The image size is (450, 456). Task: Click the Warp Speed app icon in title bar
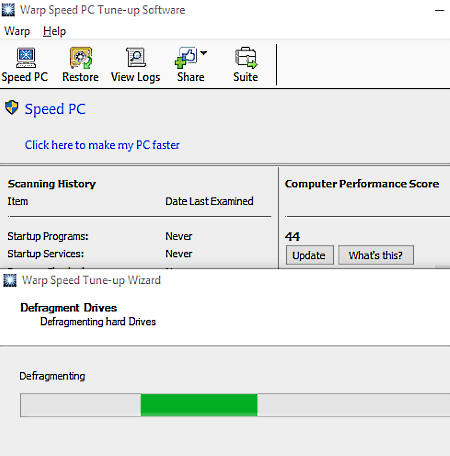coord(8,10)
